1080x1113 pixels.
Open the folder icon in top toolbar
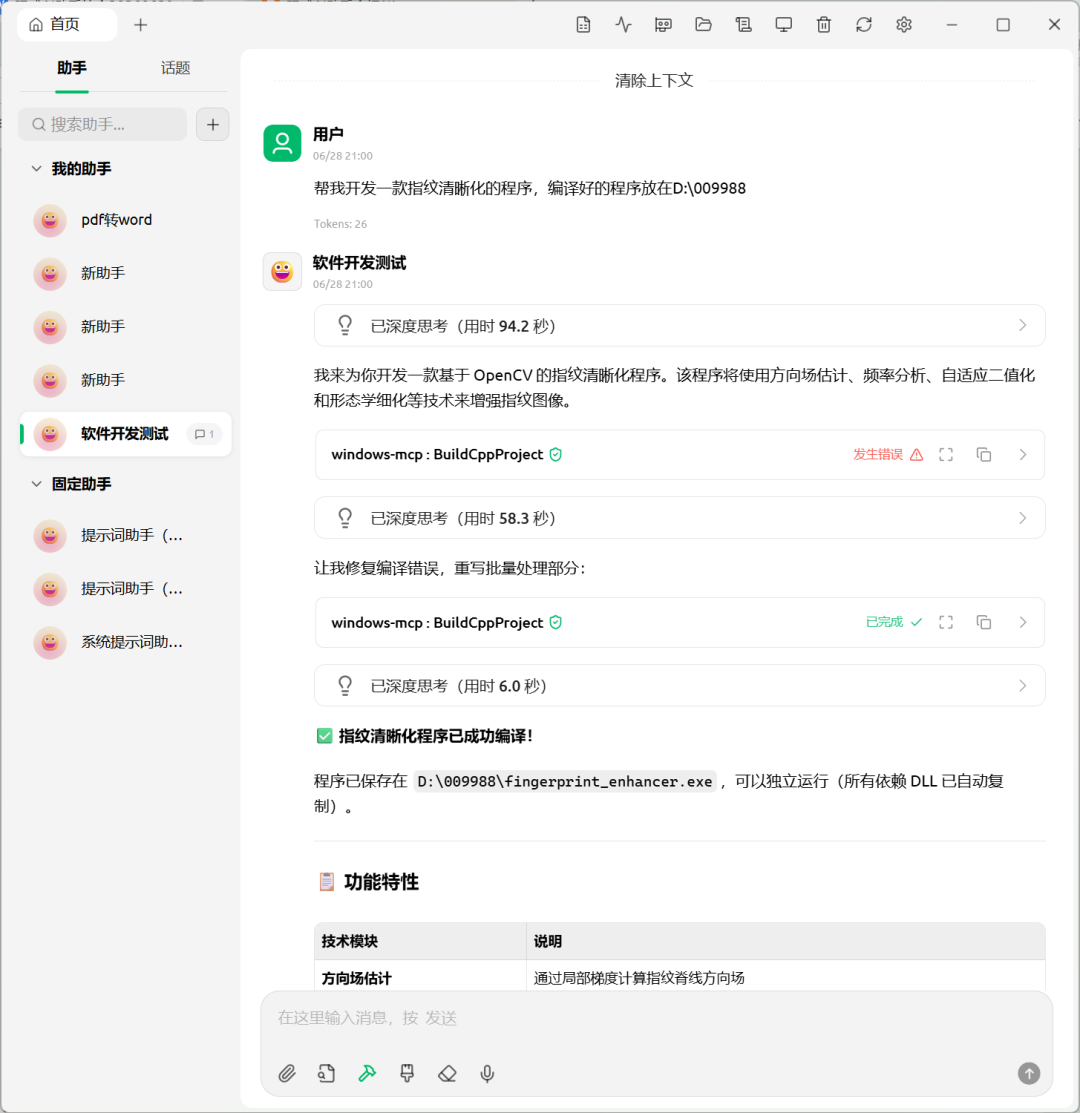(x=703, y=25)
